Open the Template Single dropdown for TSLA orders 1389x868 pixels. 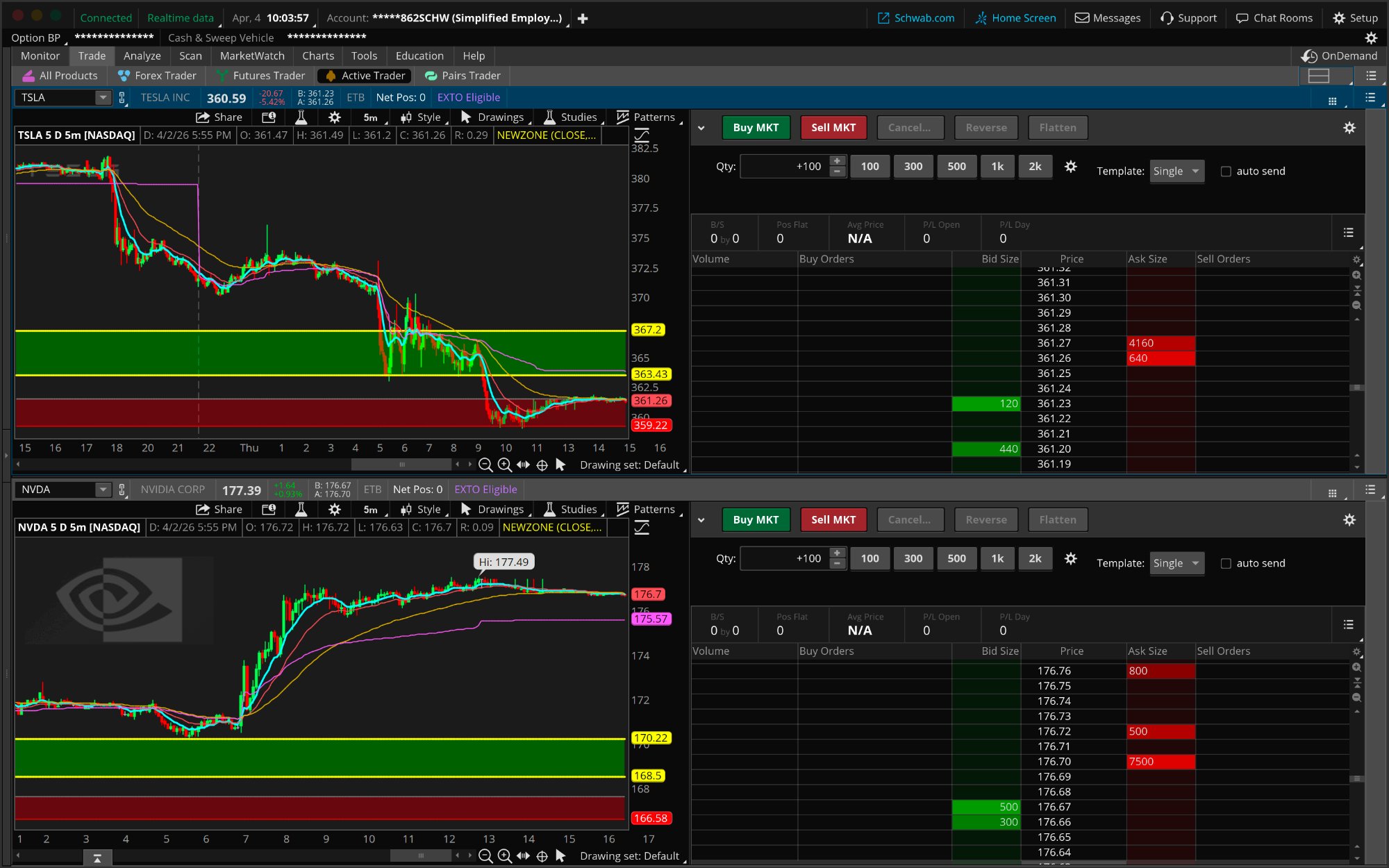coord(1176,171)
